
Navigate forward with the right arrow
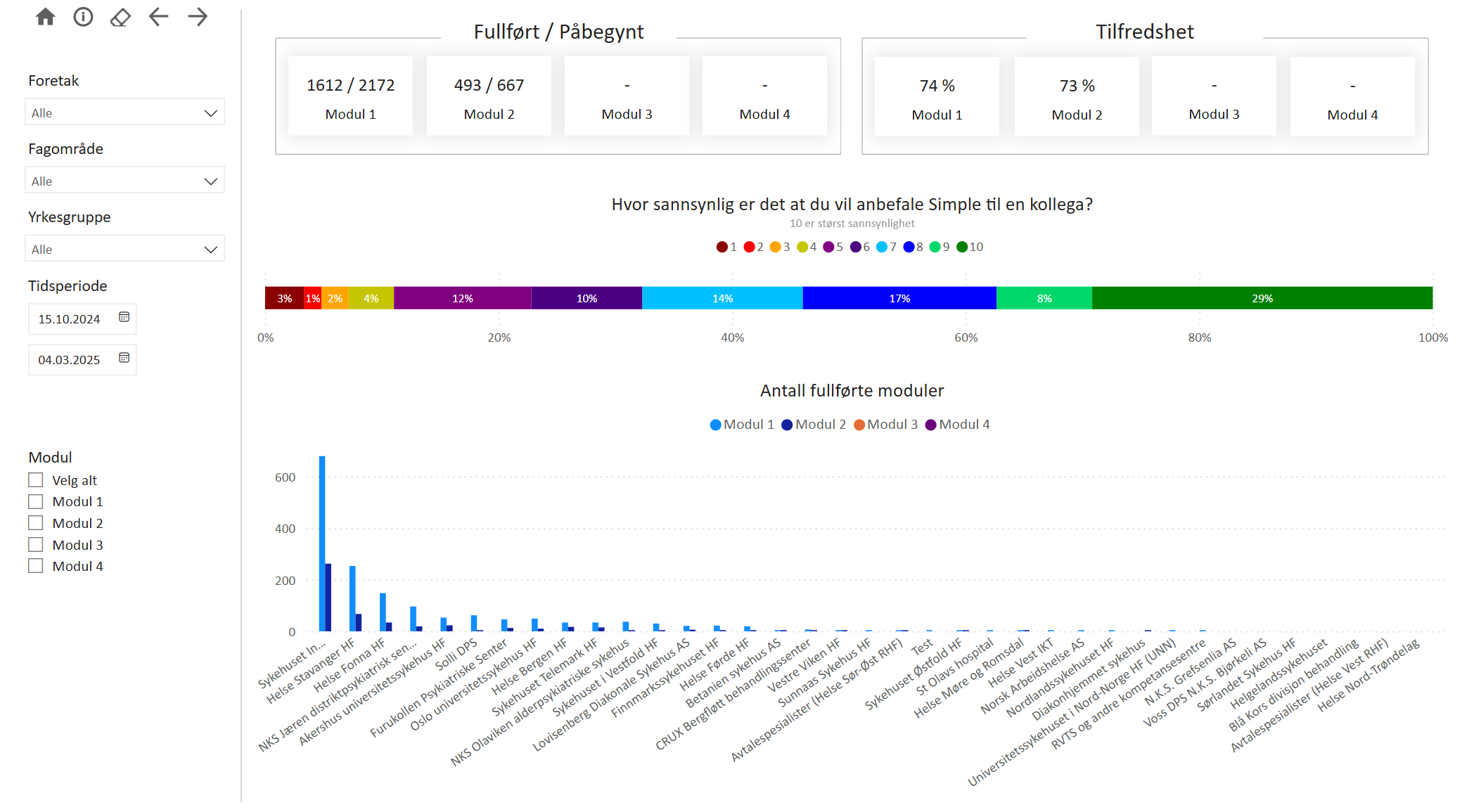click(x=198, y=17)
